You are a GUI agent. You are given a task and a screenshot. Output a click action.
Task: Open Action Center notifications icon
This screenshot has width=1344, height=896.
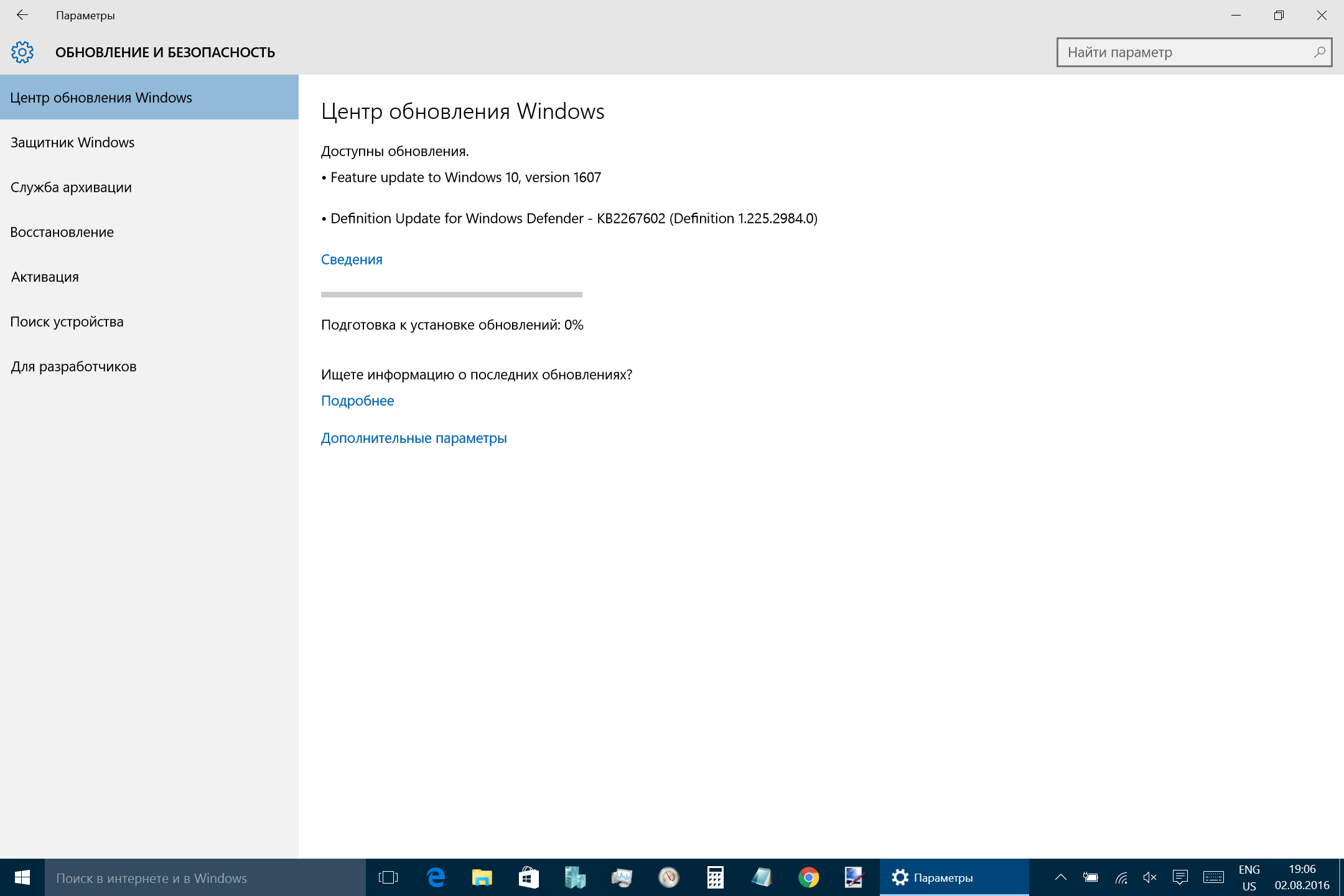(1180, 877)
